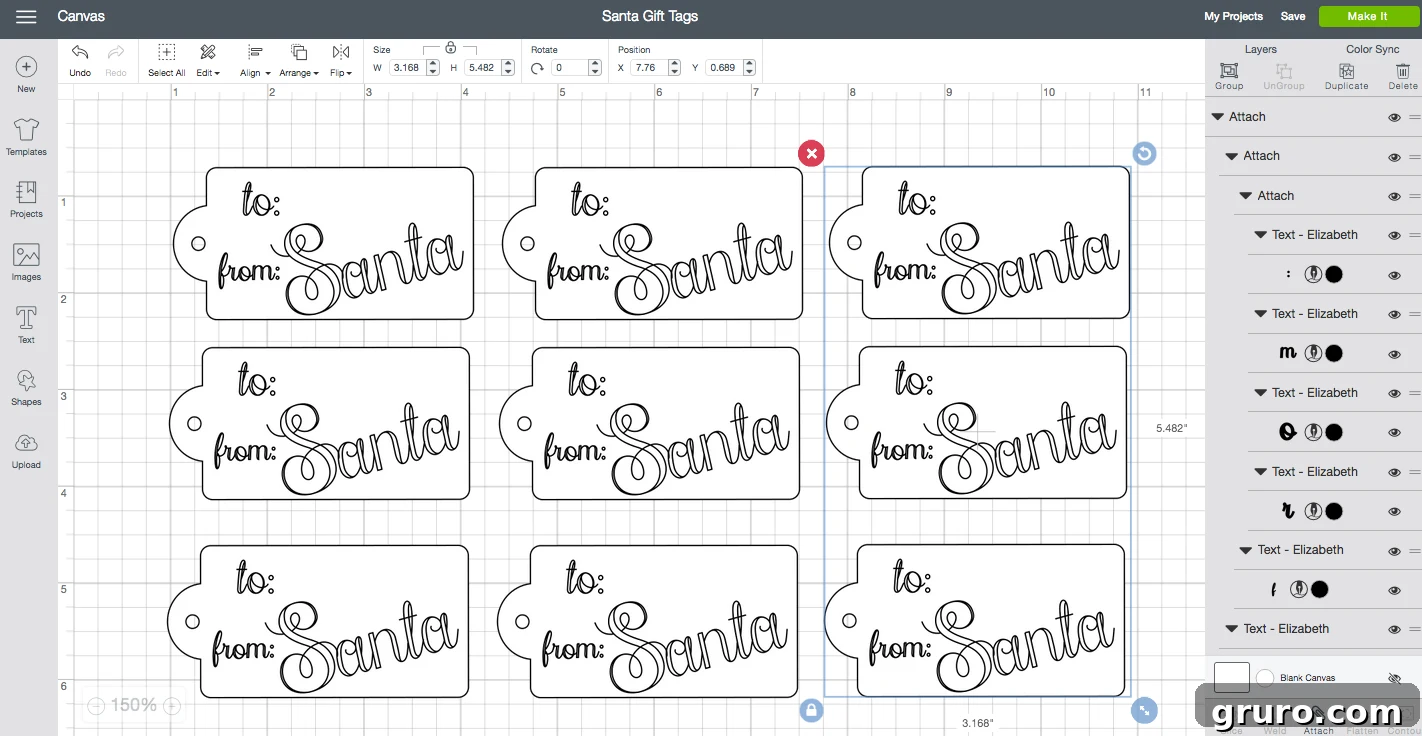
Task: Collapse Text - Elizabeth group above f layer
Action: [x=1246, y=550]
